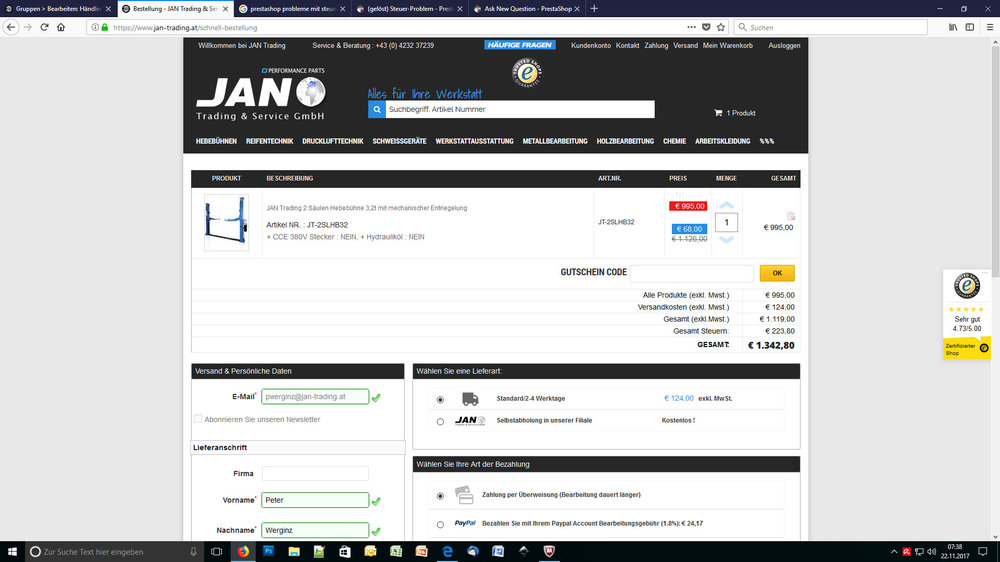Viewport: 1000px width, 562px height.
Task: Click the Gutschein Code input field
Action: click(691, 273)
